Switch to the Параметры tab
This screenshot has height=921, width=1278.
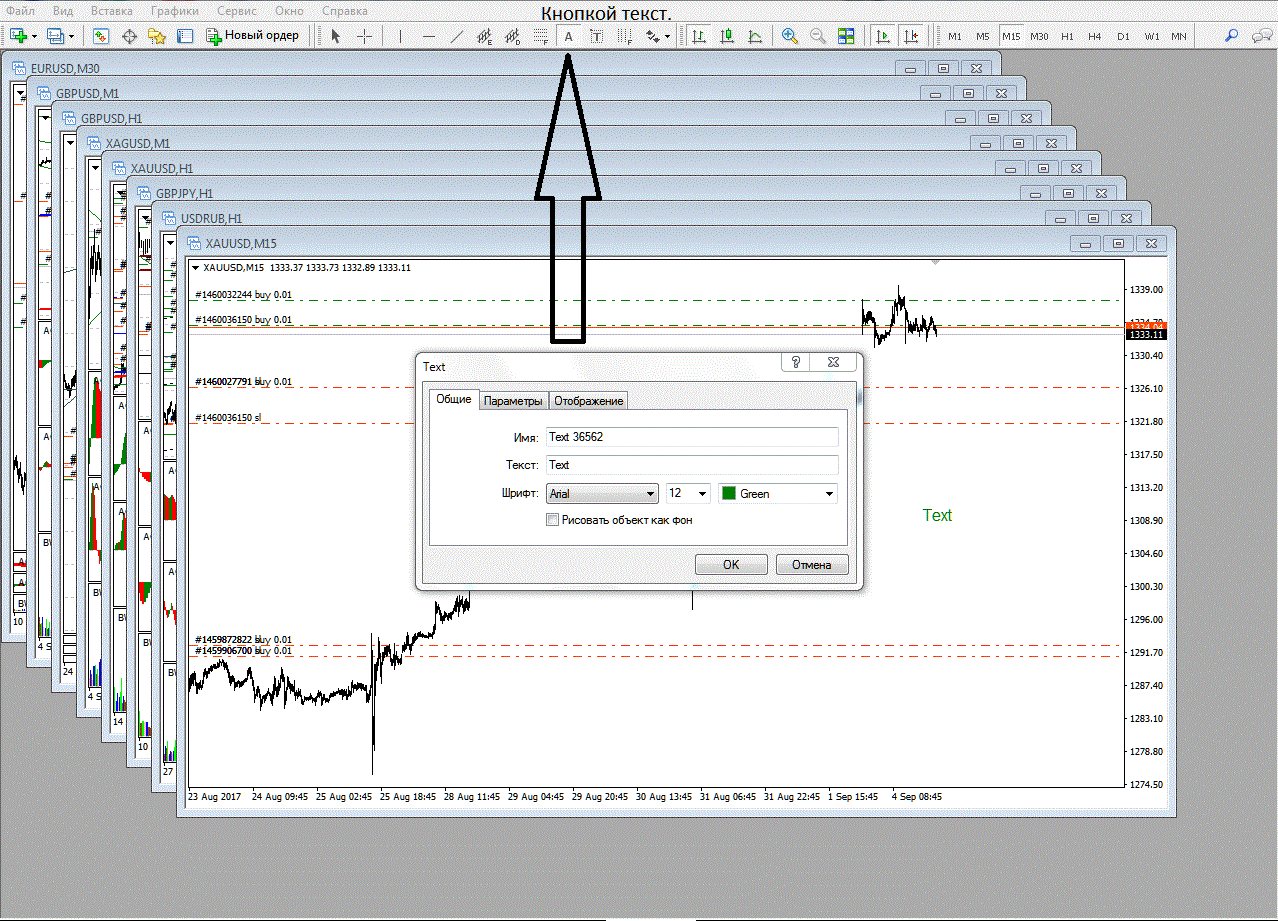(514, 401)
